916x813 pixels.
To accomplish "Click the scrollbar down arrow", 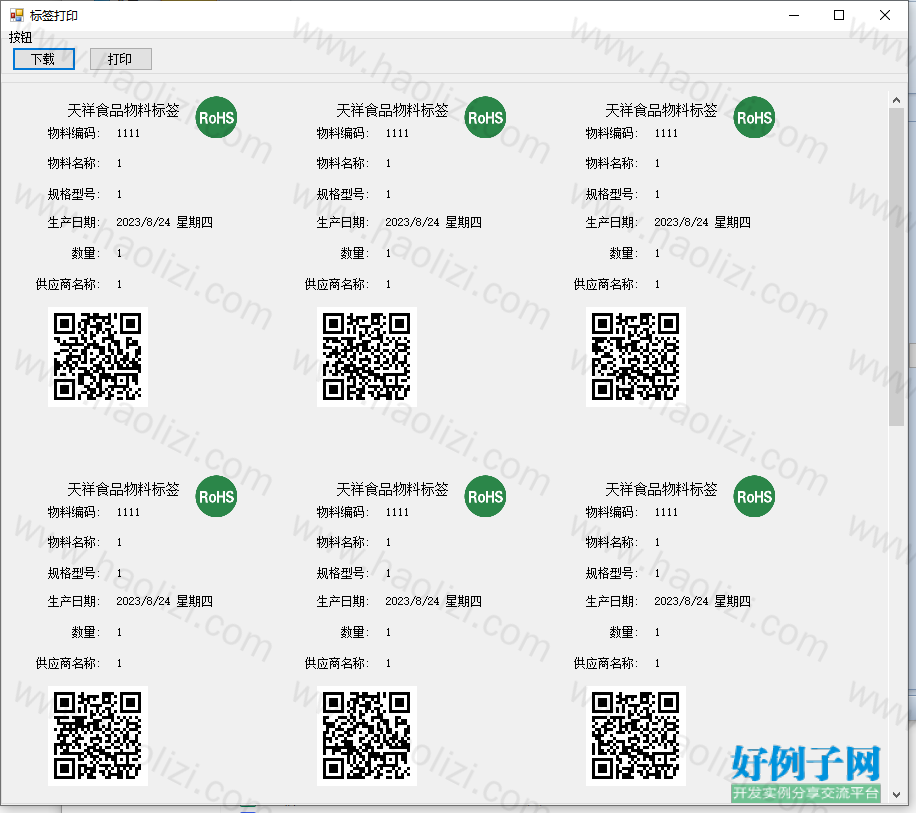I will [897, 794].
